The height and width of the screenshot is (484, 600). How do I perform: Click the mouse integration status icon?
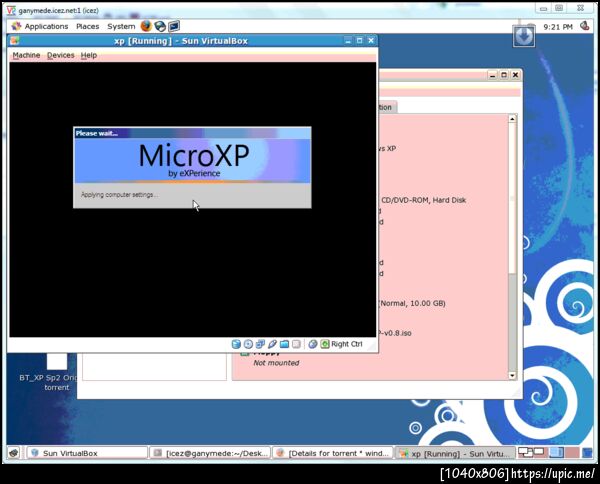313,344
